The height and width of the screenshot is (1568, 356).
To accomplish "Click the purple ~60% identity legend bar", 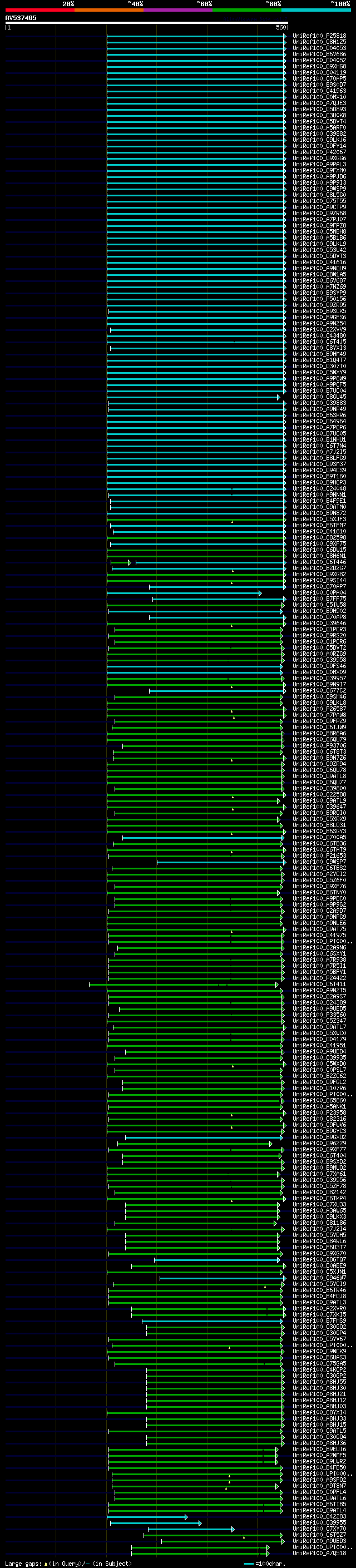I will [179, 10].
